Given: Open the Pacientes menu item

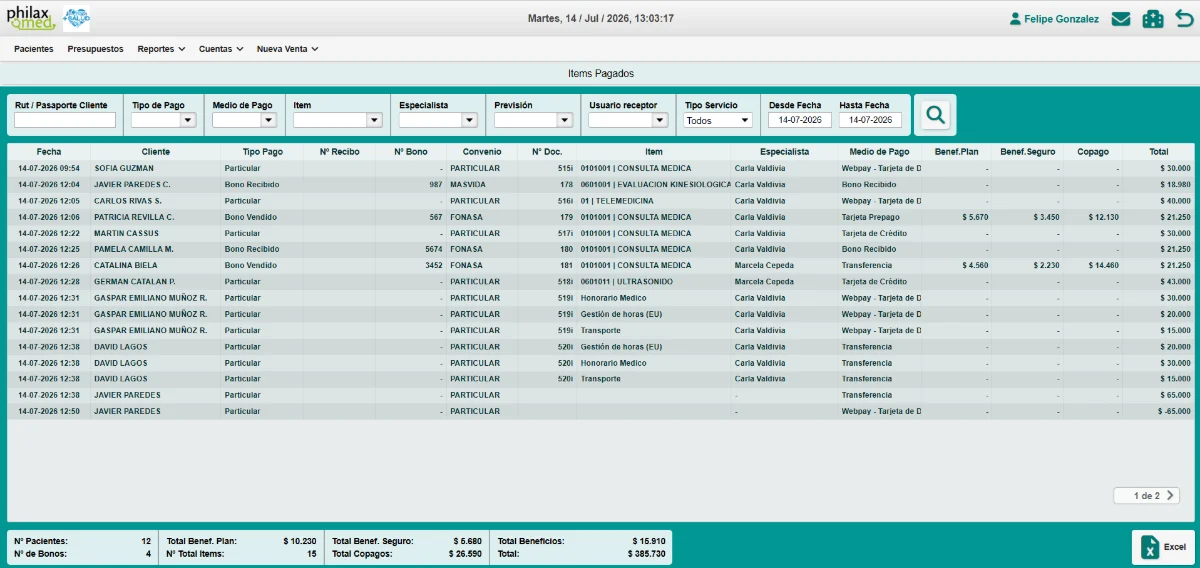Looking at the screenshot, I should [34, 48].
